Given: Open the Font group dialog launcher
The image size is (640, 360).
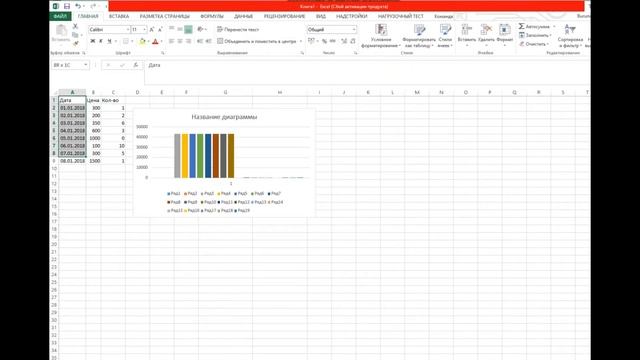Looking at the screenshot, I should [x=162, y=53].
